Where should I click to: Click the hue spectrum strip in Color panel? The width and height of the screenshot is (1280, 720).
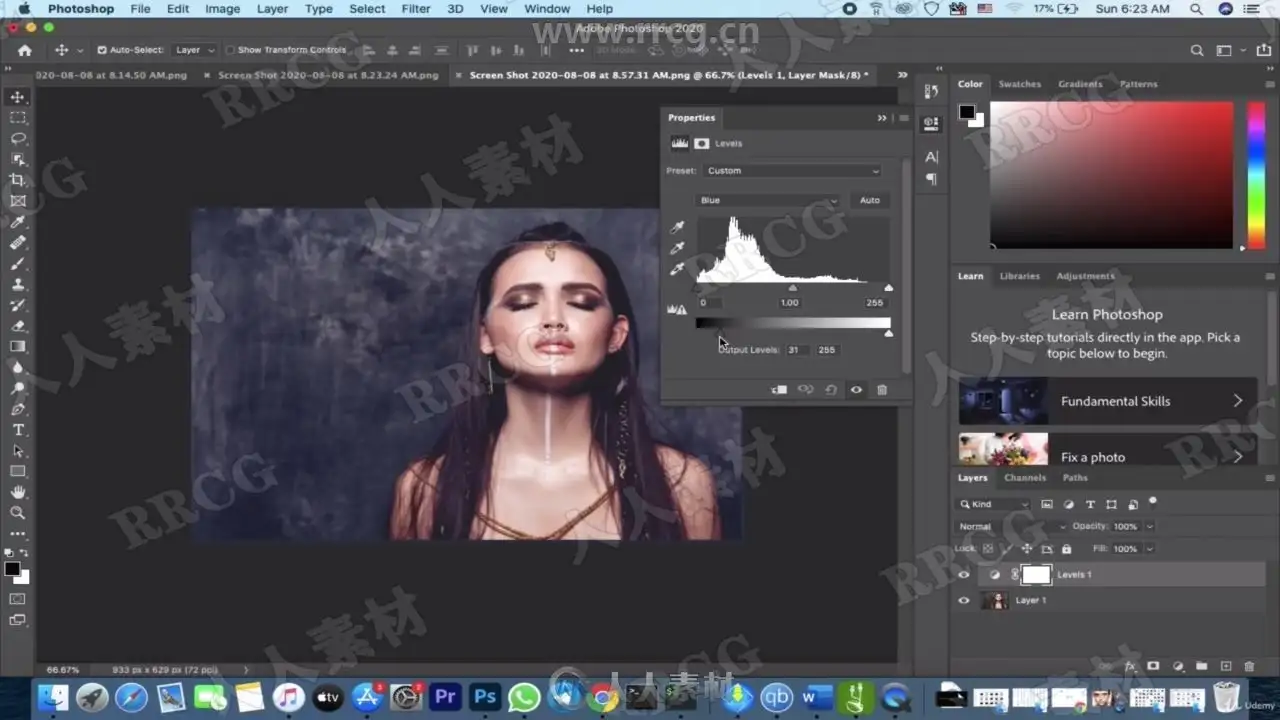(1255, 174)
